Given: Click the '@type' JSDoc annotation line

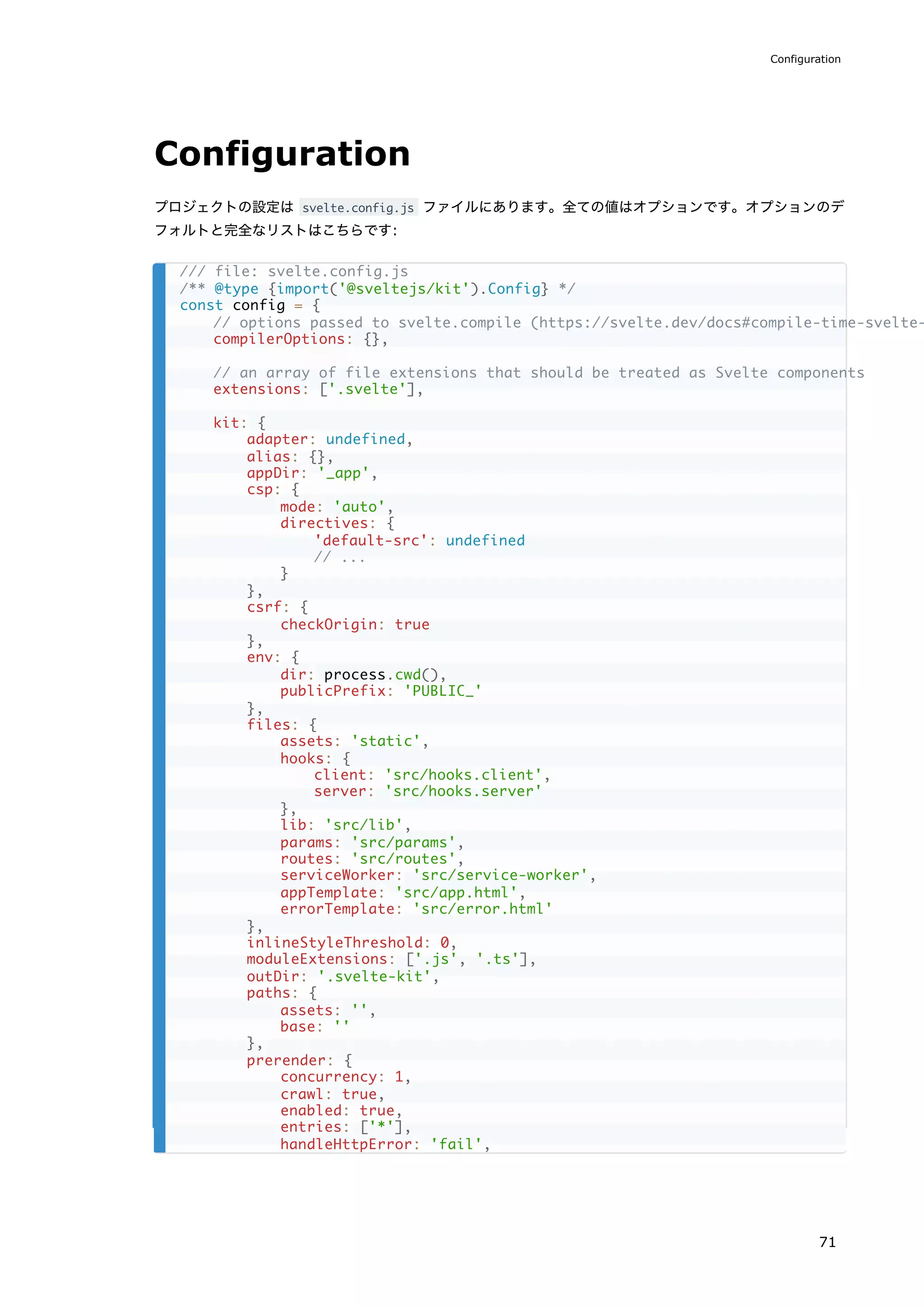Looking at the screenshot, I should 378,288.
